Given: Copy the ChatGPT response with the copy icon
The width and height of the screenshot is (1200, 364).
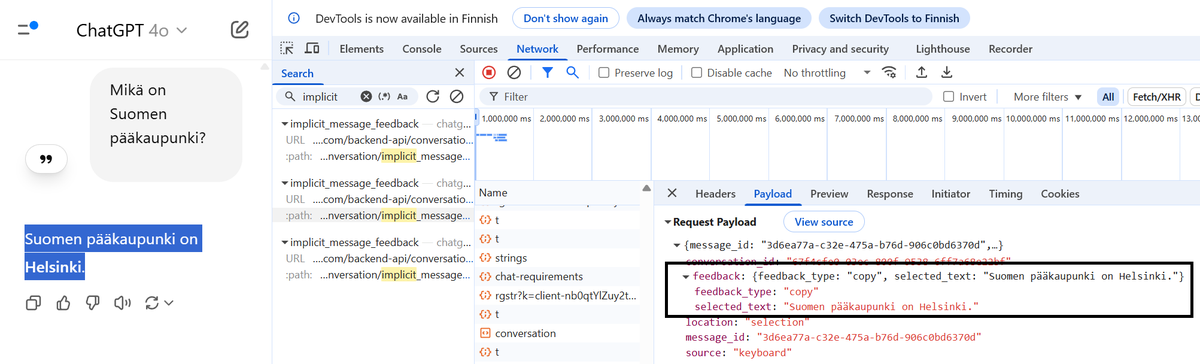Looking at the screenshot, I should pyautogui.click(x=33, y=303).
